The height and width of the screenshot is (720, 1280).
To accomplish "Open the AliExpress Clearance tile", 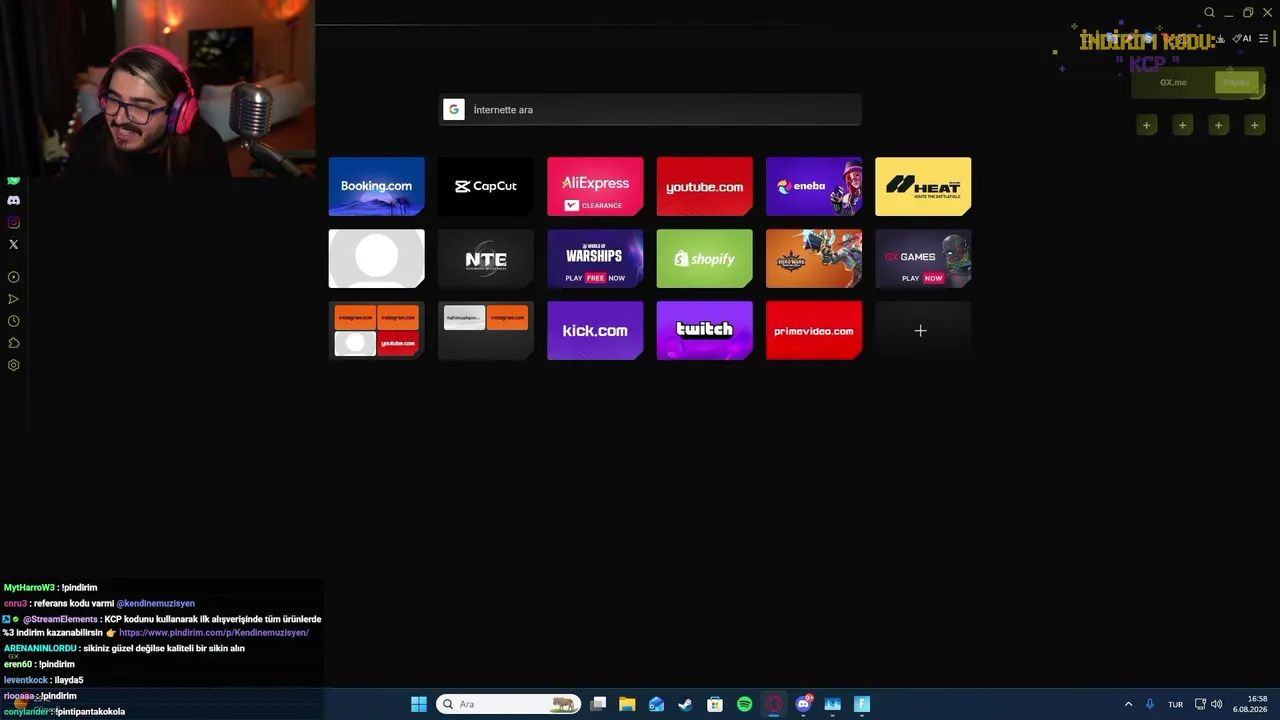I will click(x=595, y=186).
